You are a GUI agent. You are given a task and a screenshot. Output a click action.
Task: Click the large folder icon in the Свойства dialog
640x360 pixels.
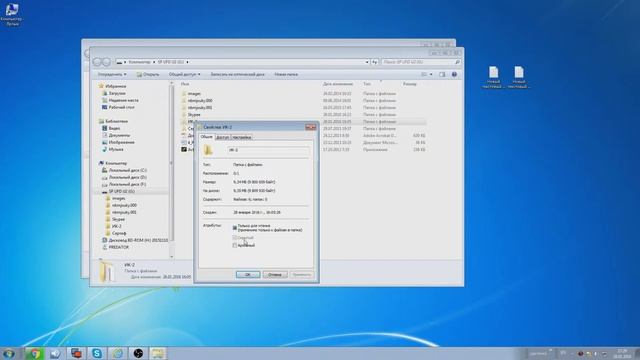[x=208, y=150]
